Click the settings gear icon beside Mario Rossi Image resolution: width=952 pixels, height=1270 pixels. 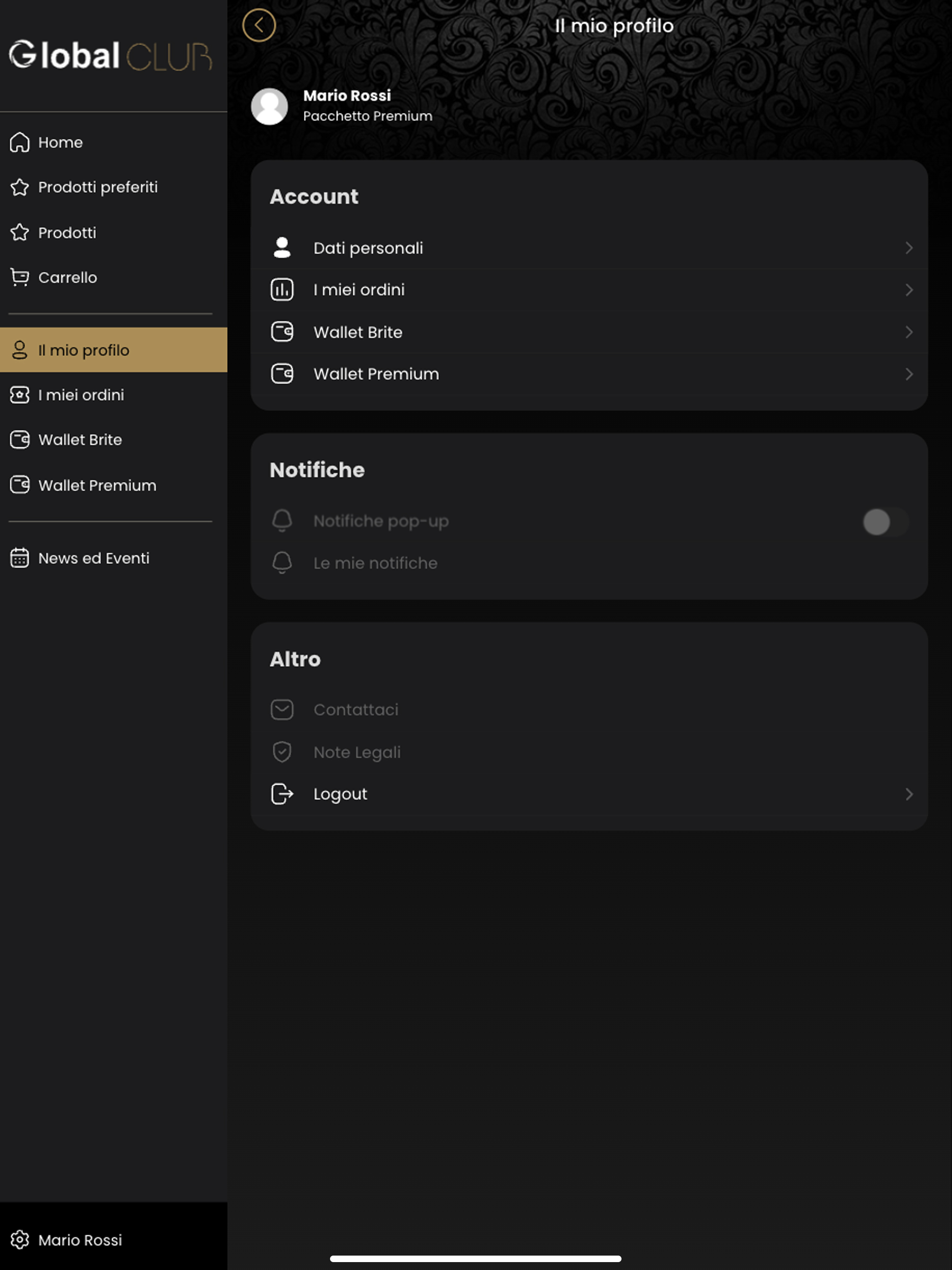click(x=20, y=1240)
